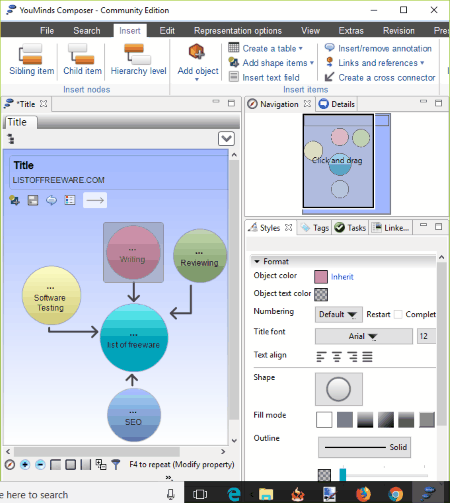This screenshot has width=450, height=503.
Task: Choose the vertical gradient fill mode
Action: 365,420
